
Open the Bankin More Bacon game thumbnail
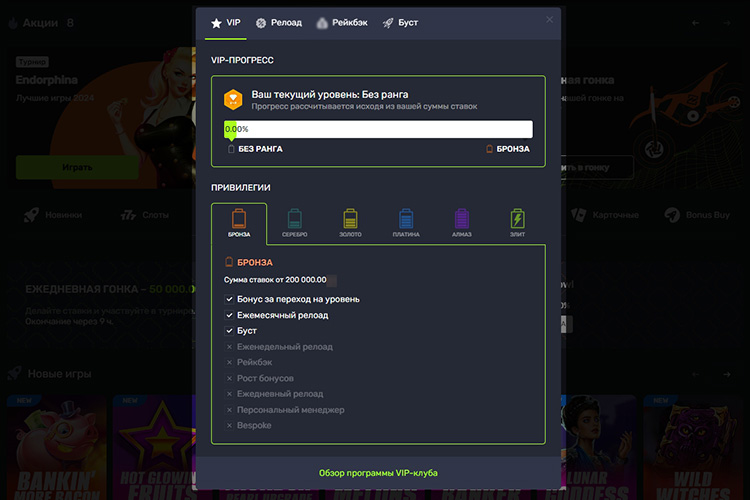pos(57,447)
